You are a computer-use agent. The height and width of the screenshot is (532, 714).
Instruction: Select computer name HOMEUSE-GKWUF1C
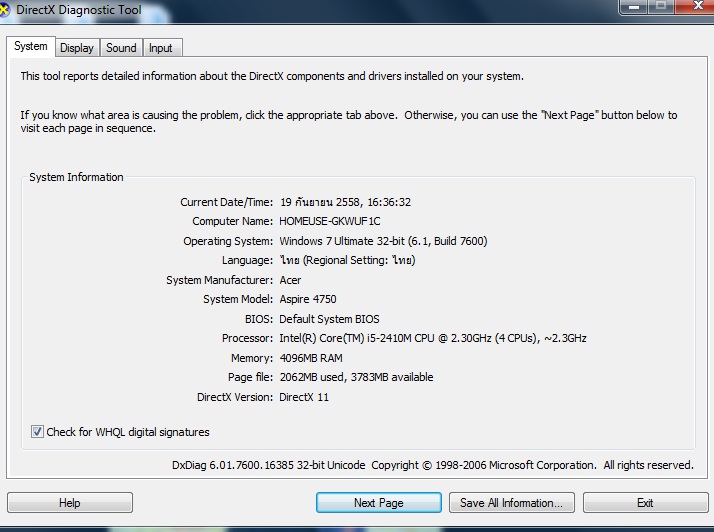[330, 221]
